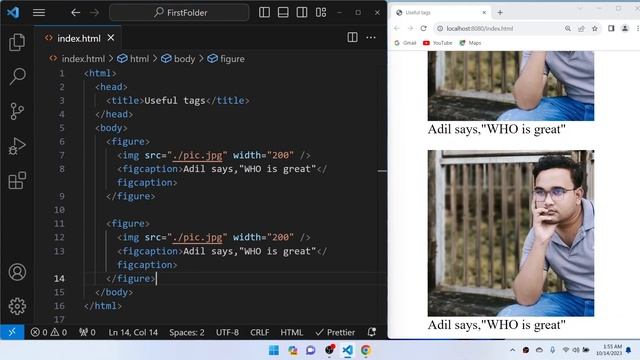Click the bottom caption Adil says in browser
Viewport: 640px width, 360px height.
pyautogui.click(x=496, y=325)
